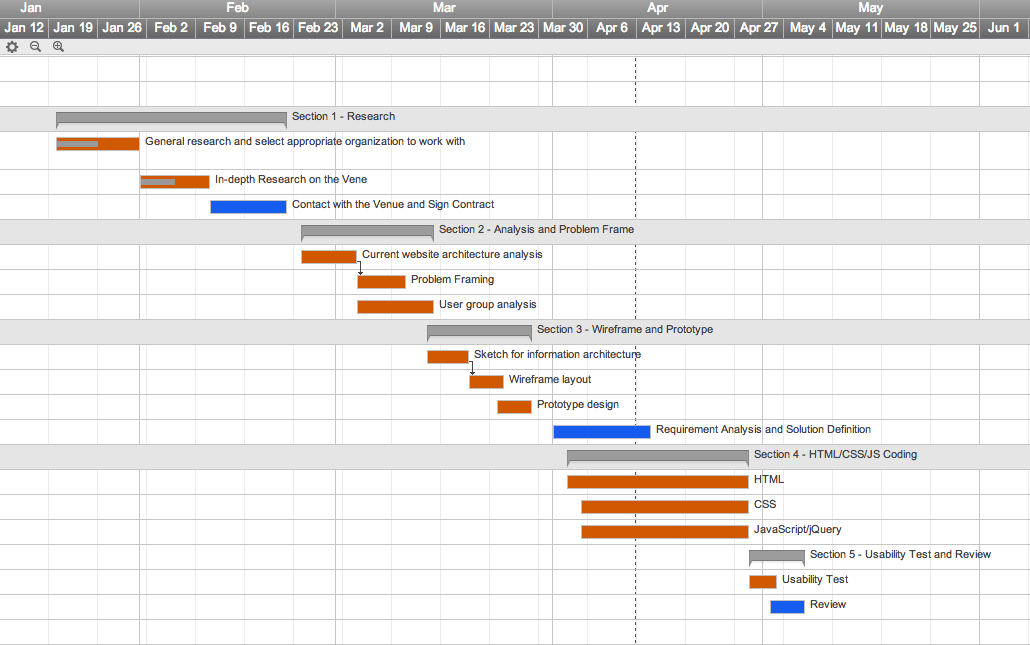The height and width of the screenshot is (645, 1030).
Task: Zoom in the Gantt timeline
Action: pyautogui.click(x=58, y=47)
